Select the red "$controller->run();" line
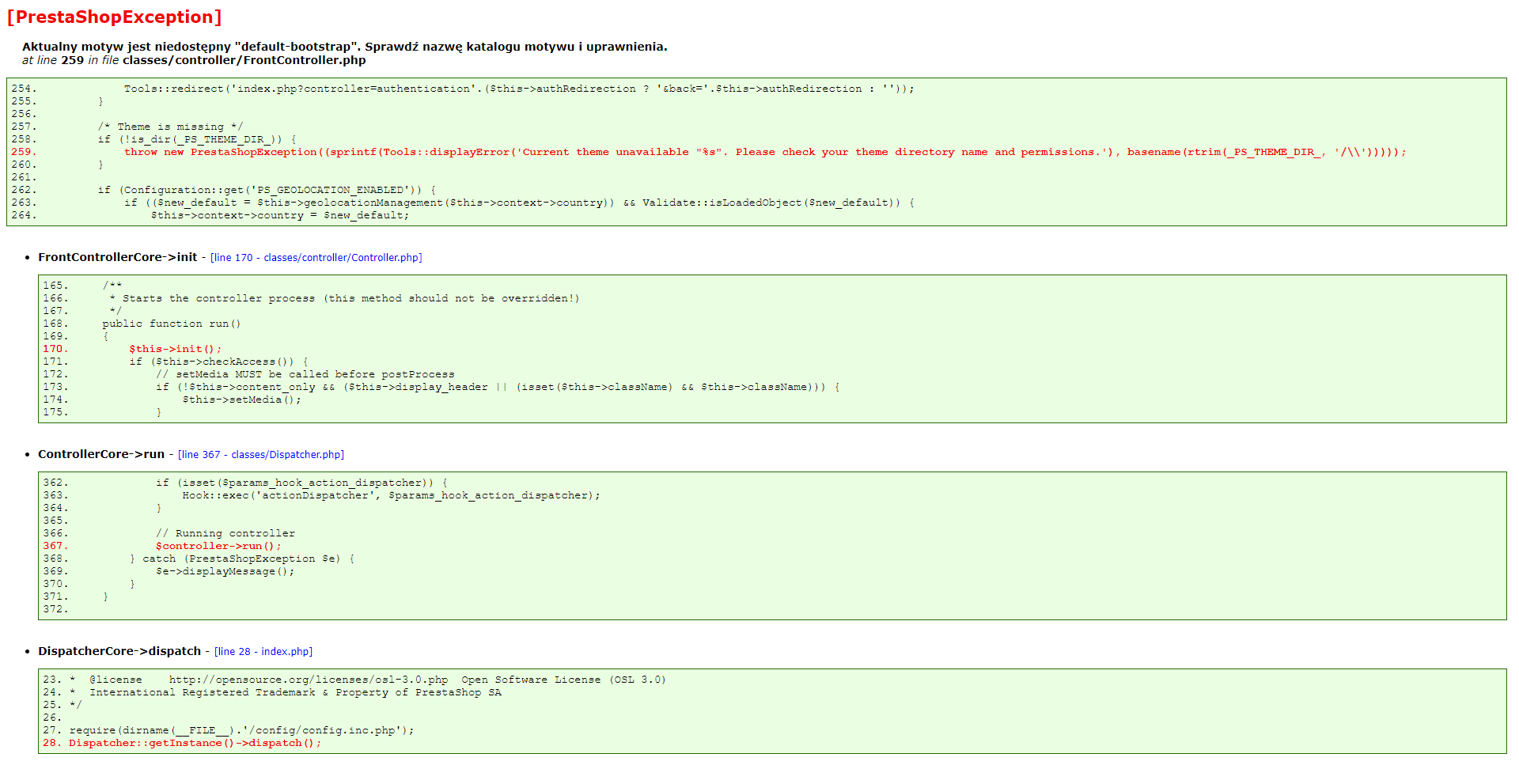Viewport: 1519px width, 784px height. coord(218,546)
